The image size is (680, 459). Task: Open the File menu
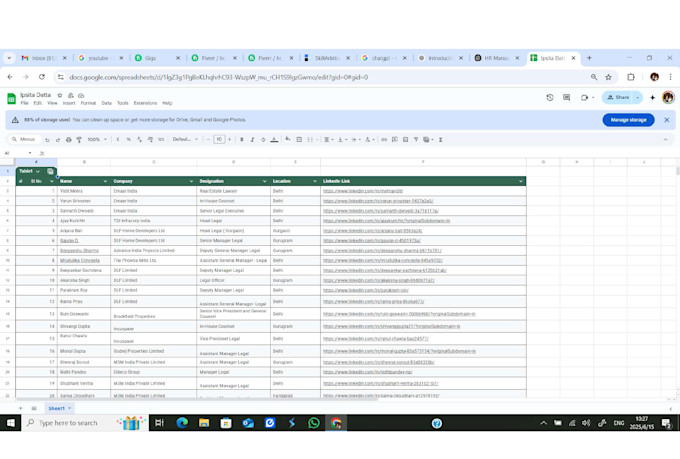(x=24, y=103)
